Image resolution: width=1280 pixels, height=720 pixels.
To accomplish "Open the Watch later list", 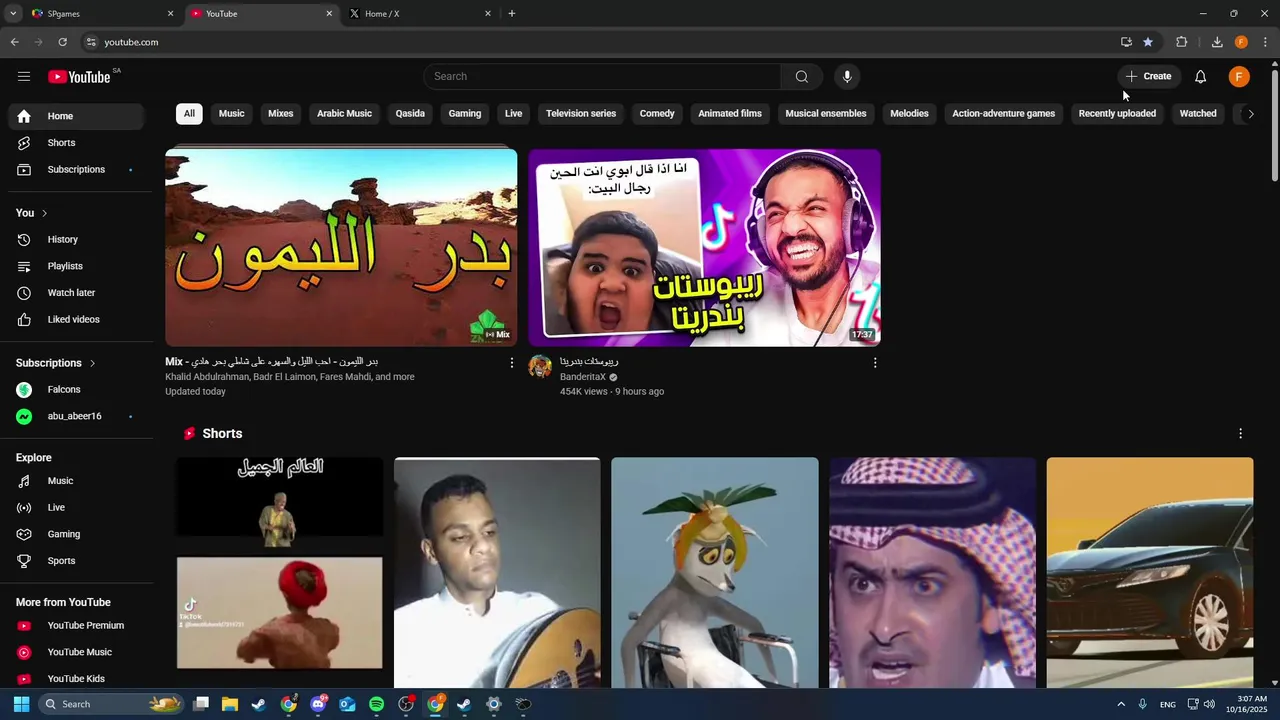I will coord(76,293).
